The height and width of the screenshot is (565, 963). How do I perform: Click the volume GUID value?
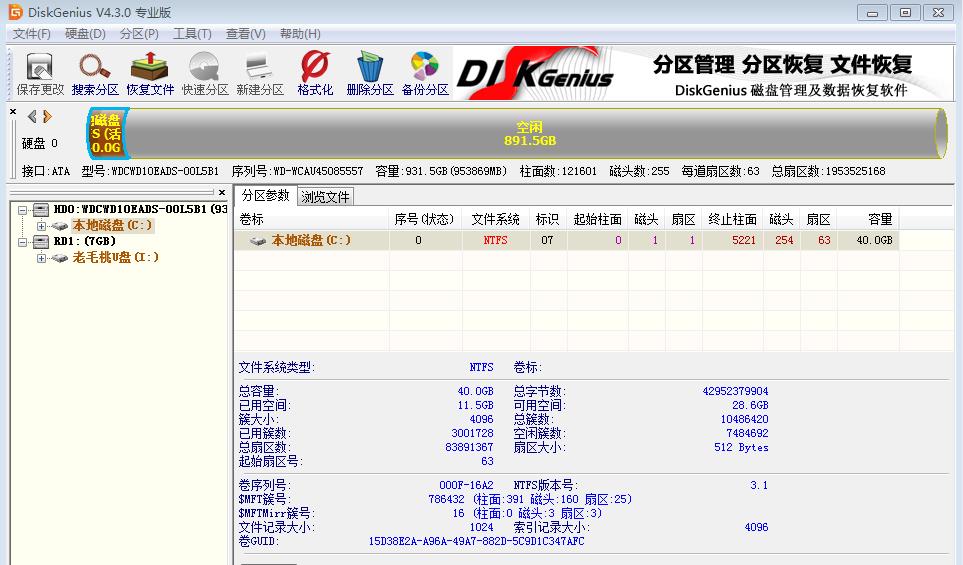pyautogui.click(x=477, y=542)
